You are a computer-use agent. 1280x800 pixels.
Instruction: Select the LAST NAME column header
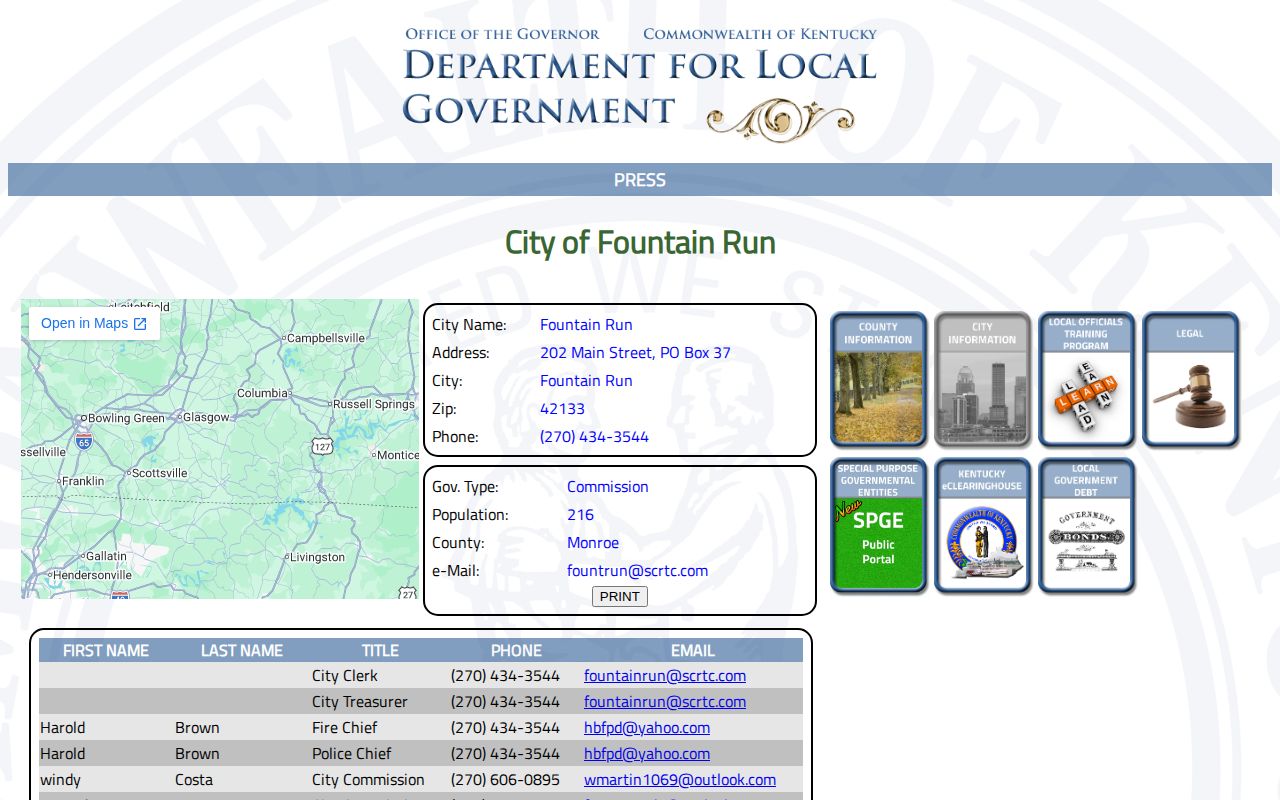(x=242, y=650)
